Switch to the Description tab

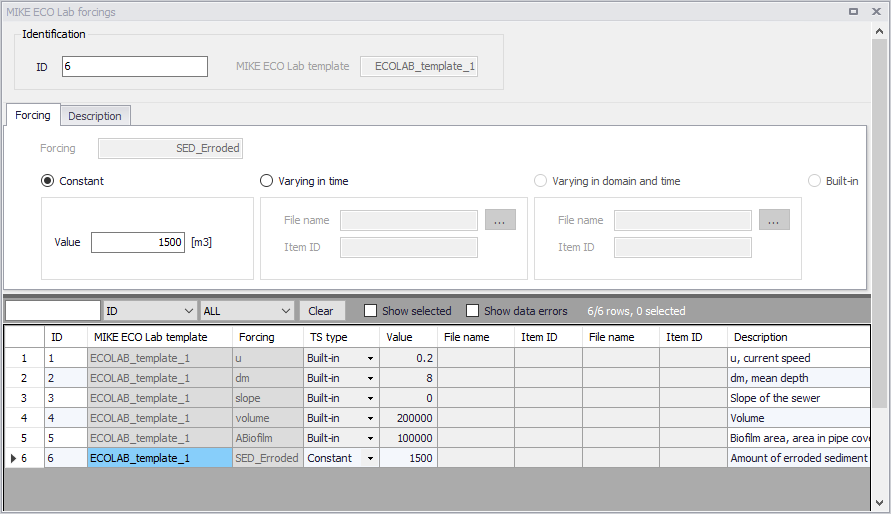[95, 116]
